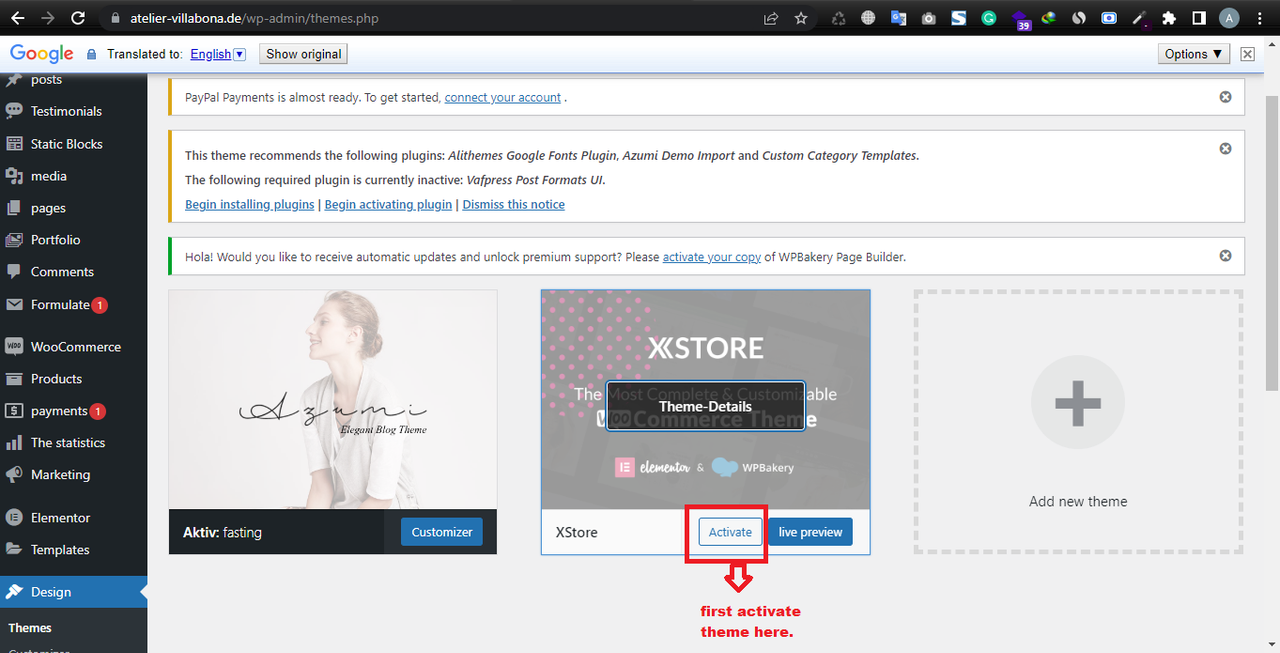Click the browser forward arrow
The width and height of the screenshot is (1280, 653).
48,18
